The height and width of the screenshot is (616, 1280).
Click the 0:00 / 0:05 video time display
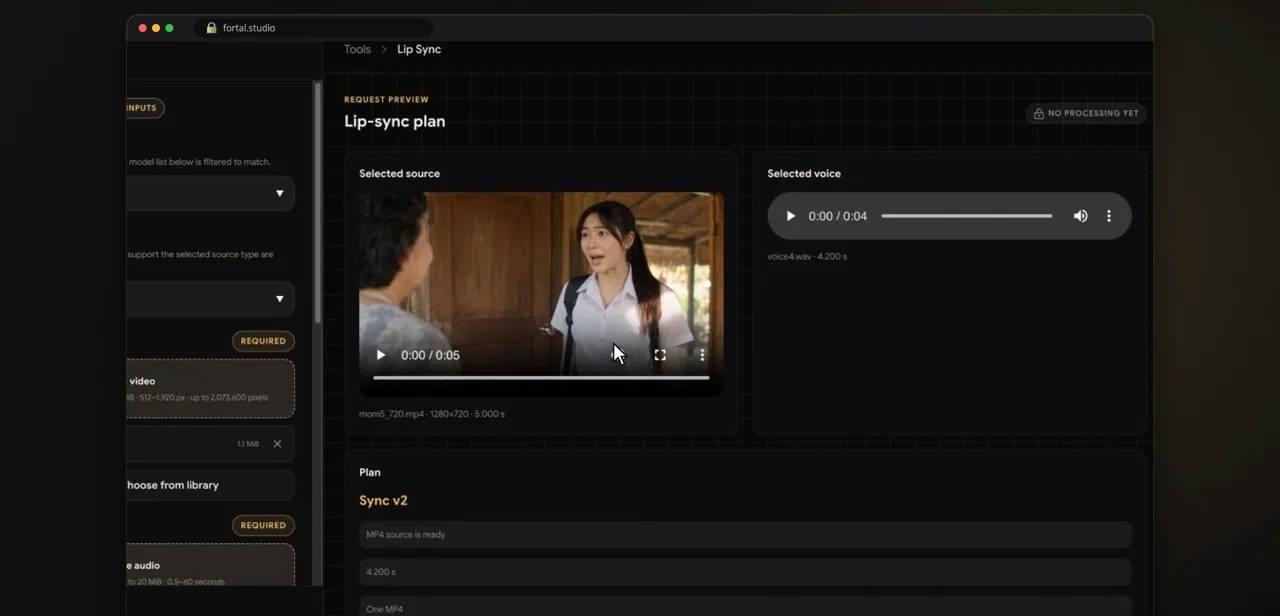point(430,355)
